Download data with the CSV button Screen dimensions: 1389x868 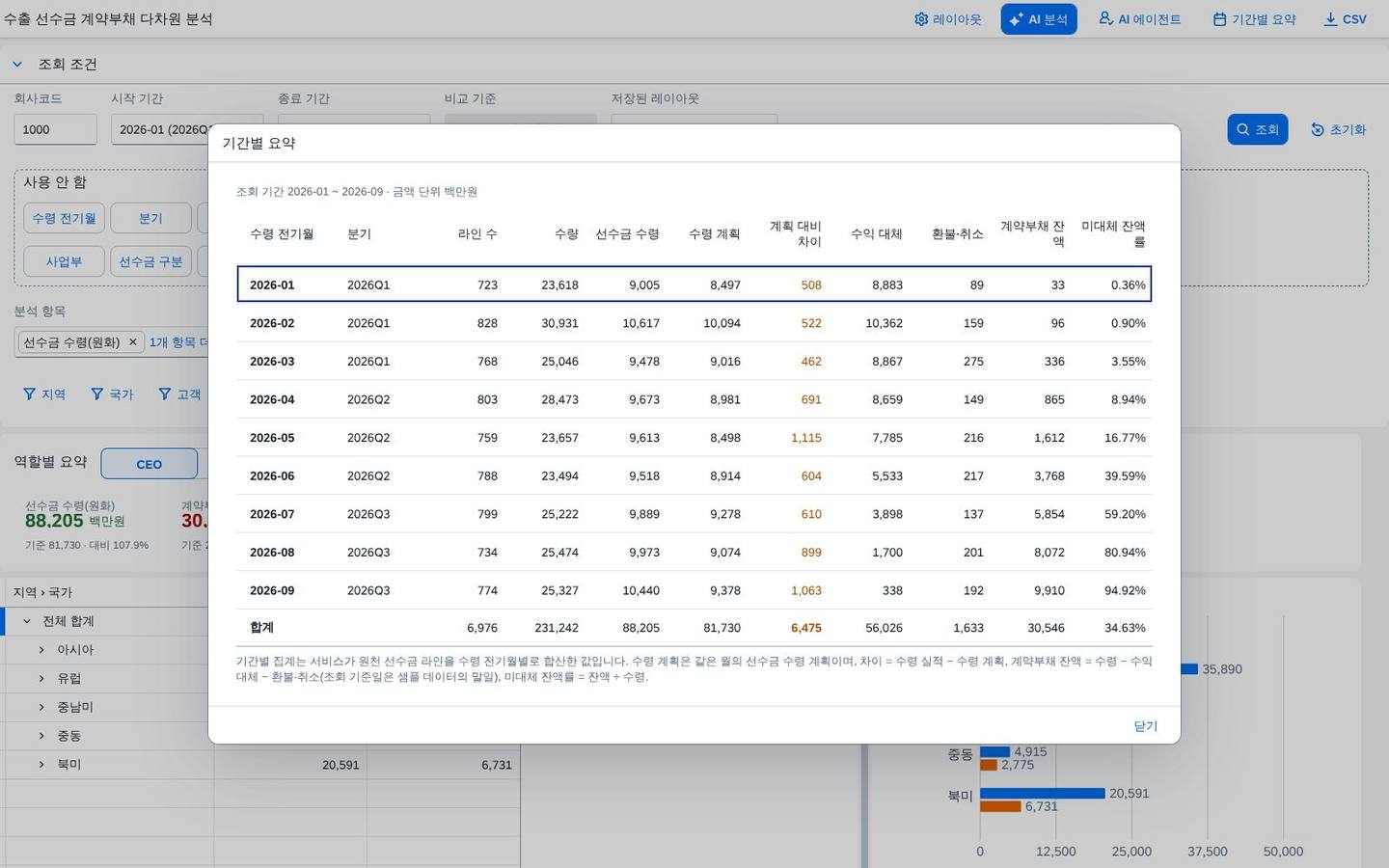pyautogui.click(x=1345, y=19)
